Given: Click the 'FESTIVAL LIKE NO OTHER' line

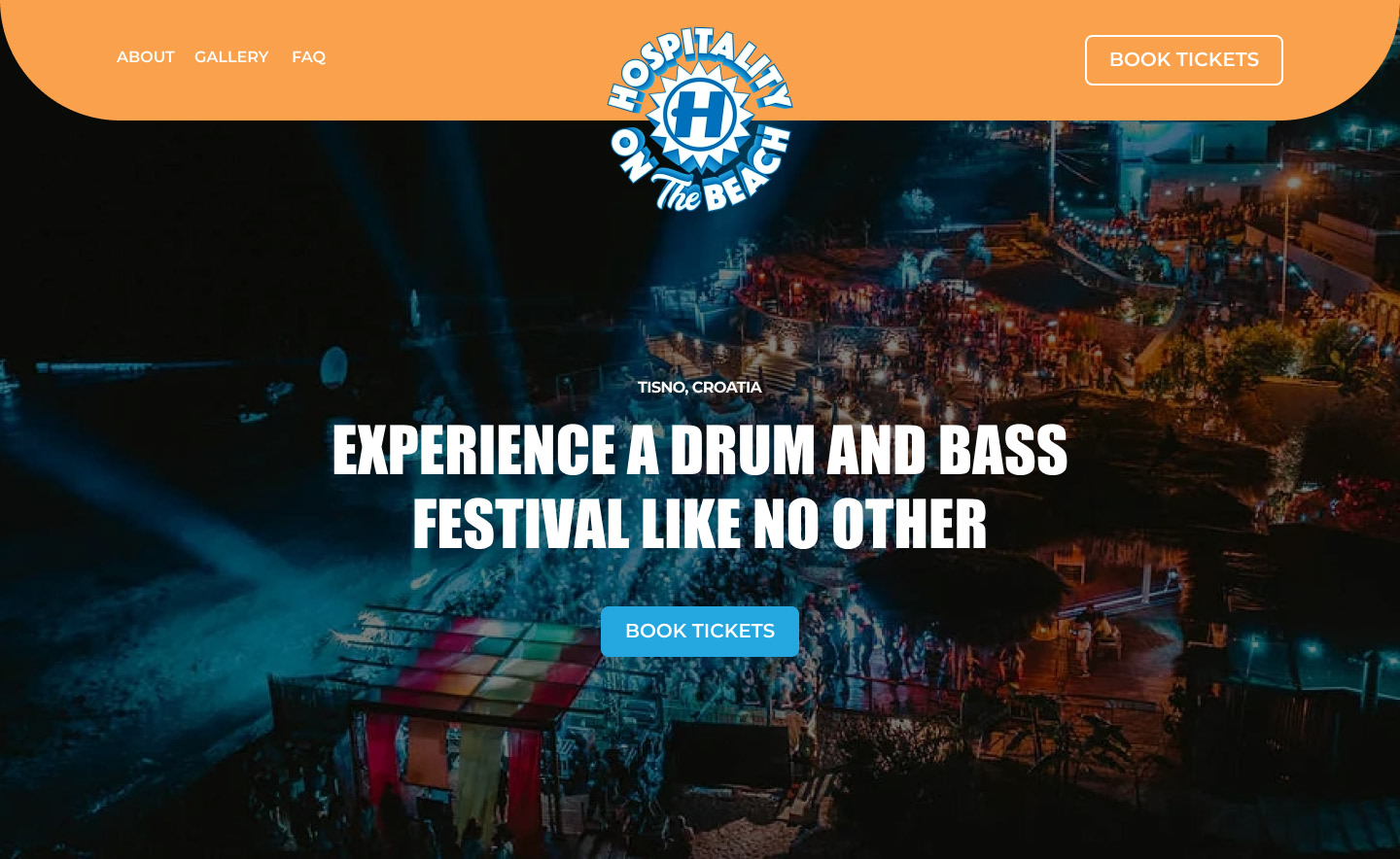Looking at the screenshot, I should pyautogui.click(x=700, y=525).
